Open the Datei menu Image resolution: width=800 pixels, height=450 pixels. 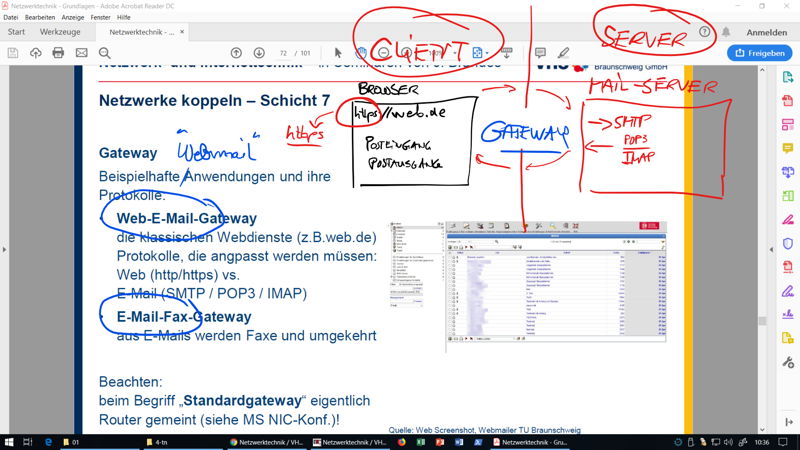point(10,17)
